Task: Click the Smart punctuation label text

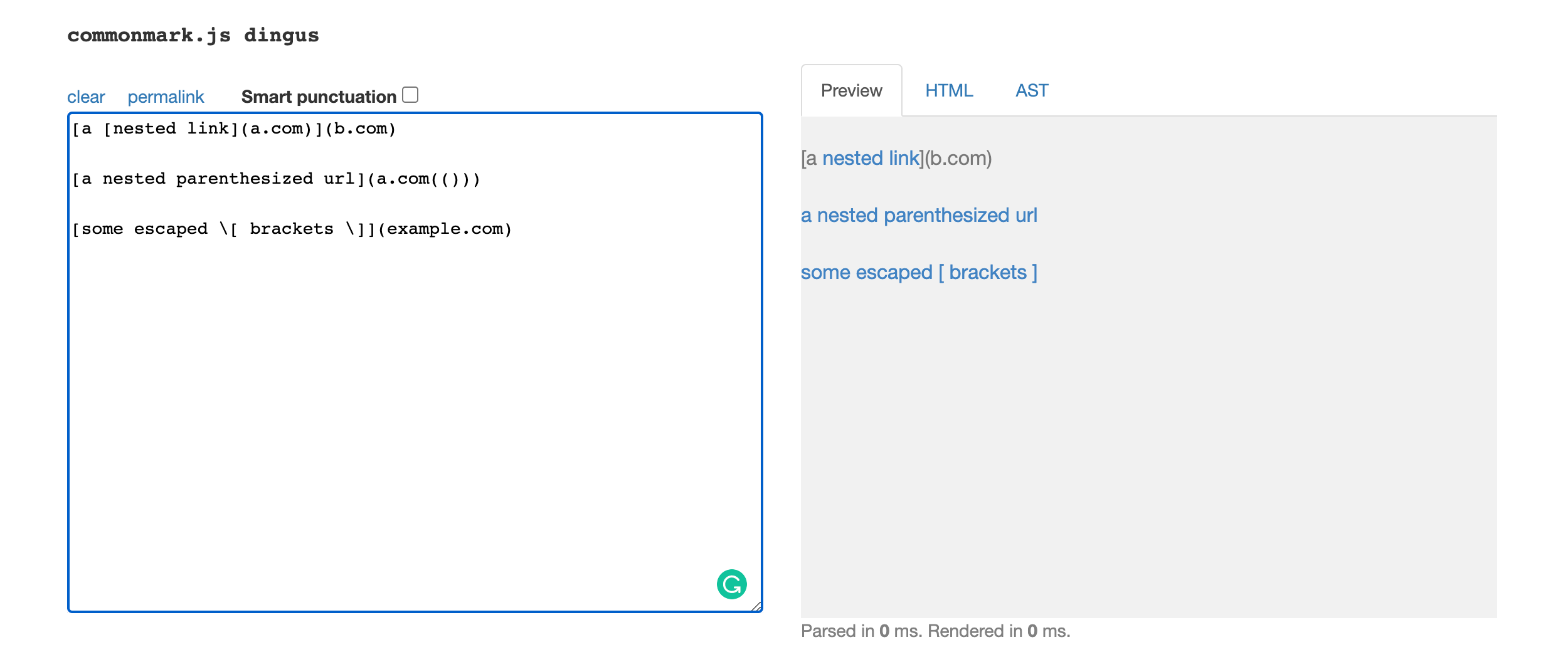Action: tap(319, 97)
